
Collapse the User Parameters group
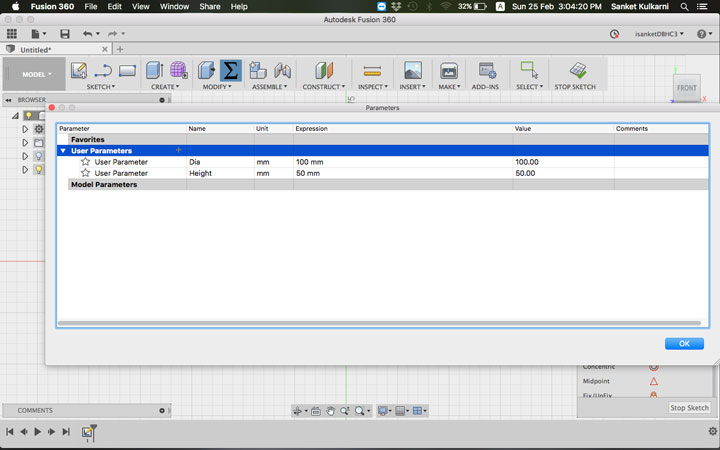click(63, 151)
